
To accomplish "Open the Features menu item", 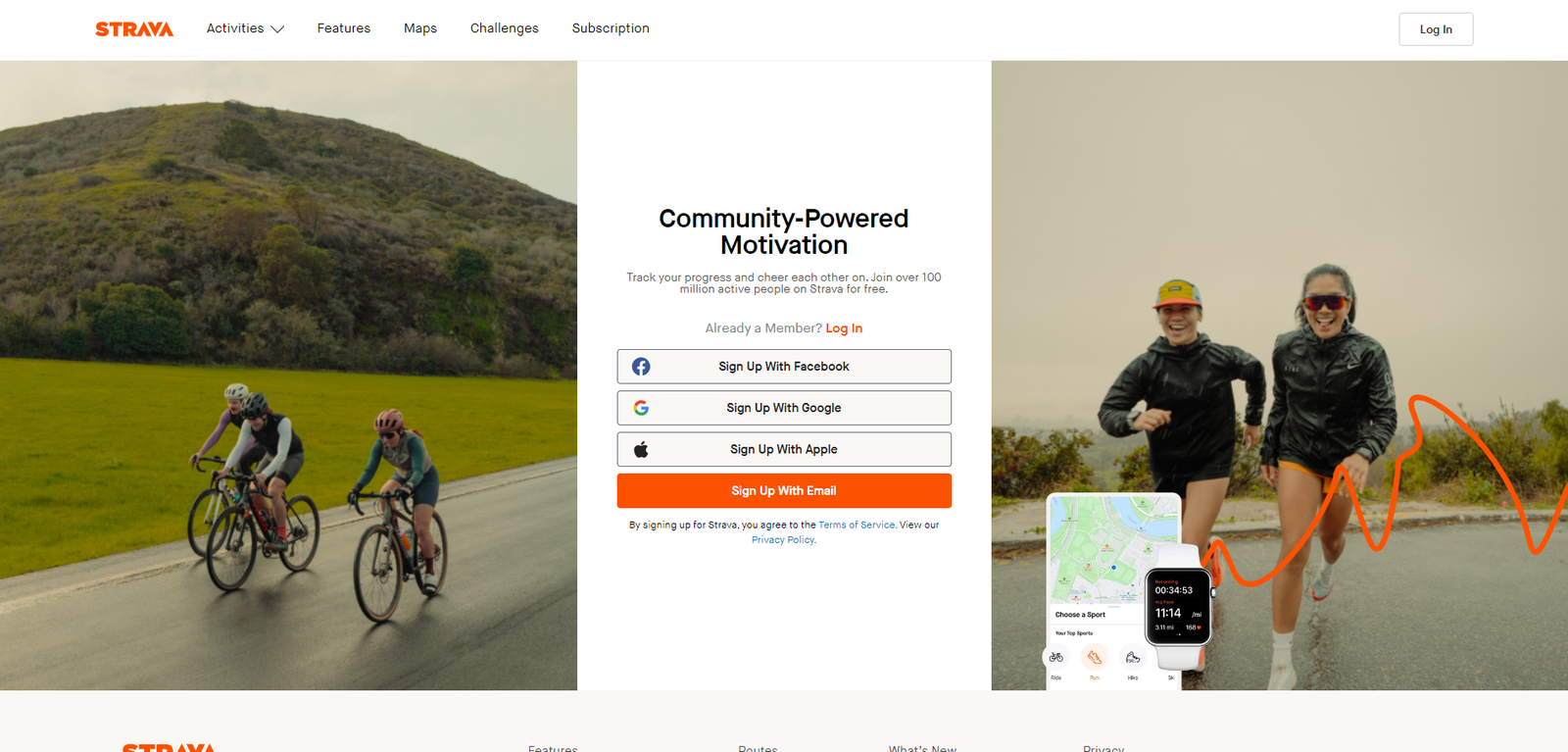I will coord(344,28).
